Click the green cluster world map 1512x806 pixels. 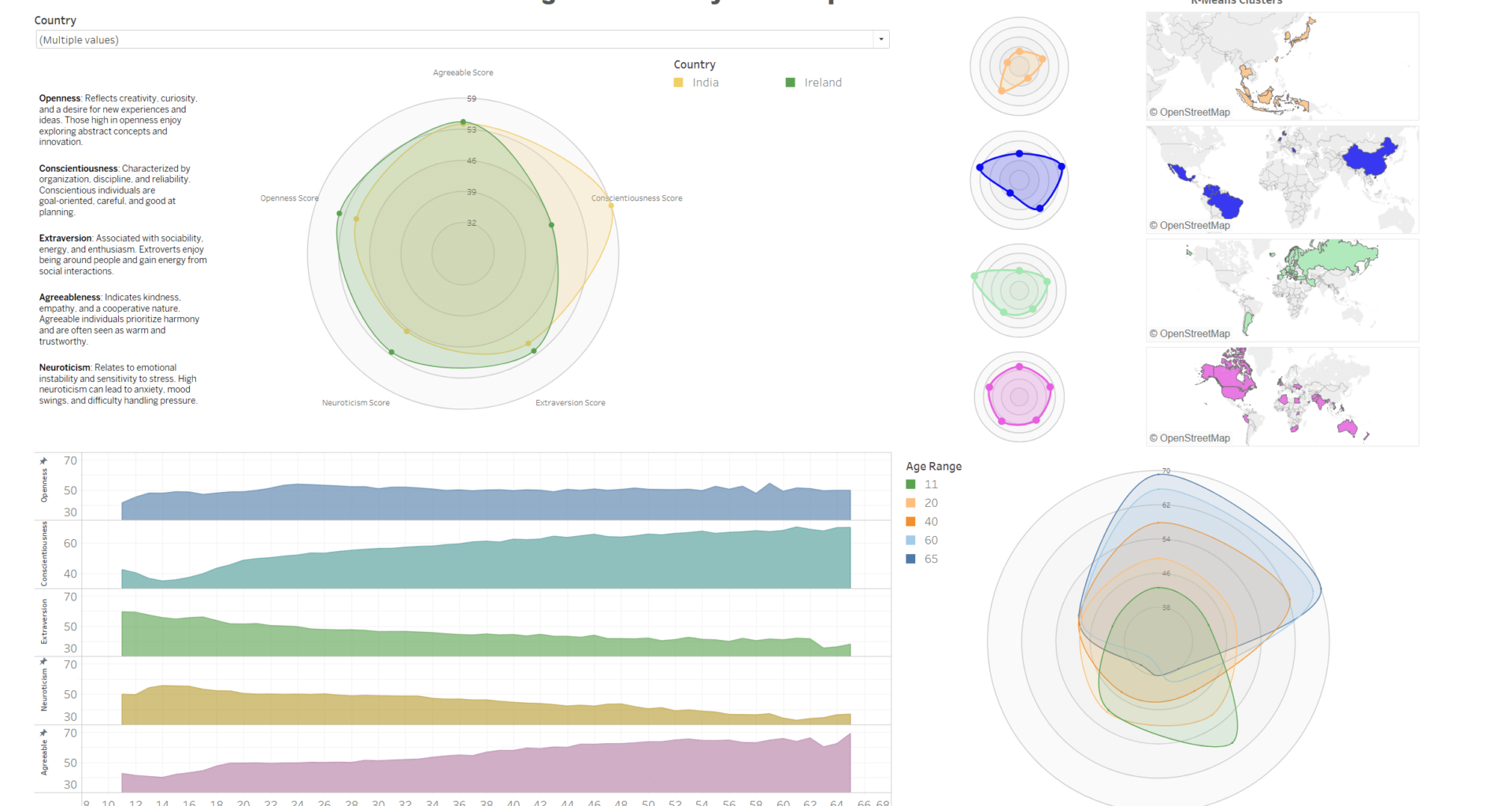point(1281,290)
